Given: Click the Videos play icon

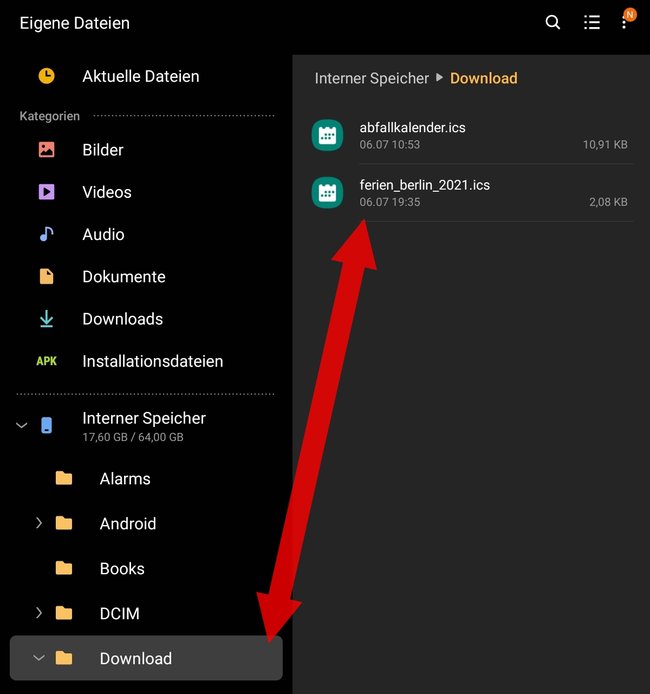Looking at the screenshot, I should (46, 192).
